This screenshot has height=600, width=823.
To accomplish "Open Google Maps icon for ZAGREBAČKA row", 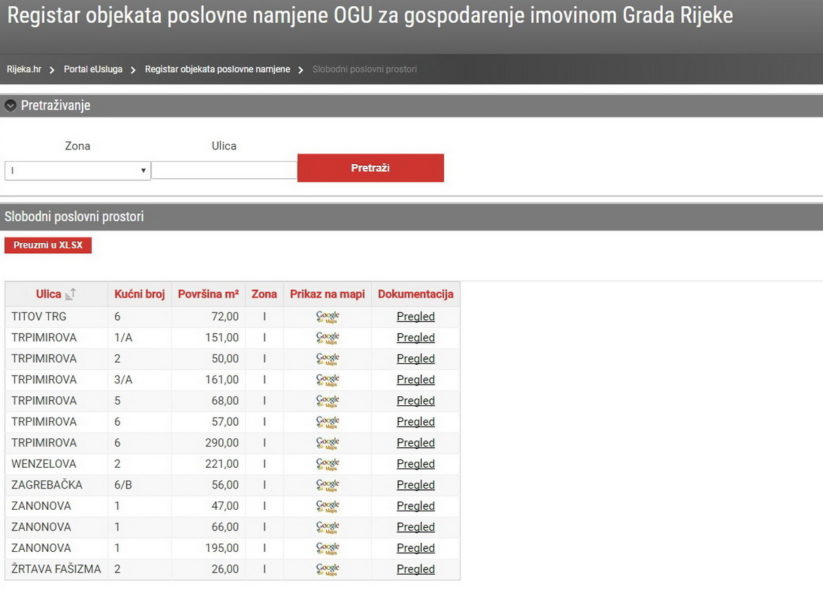I will coord(327,484).
